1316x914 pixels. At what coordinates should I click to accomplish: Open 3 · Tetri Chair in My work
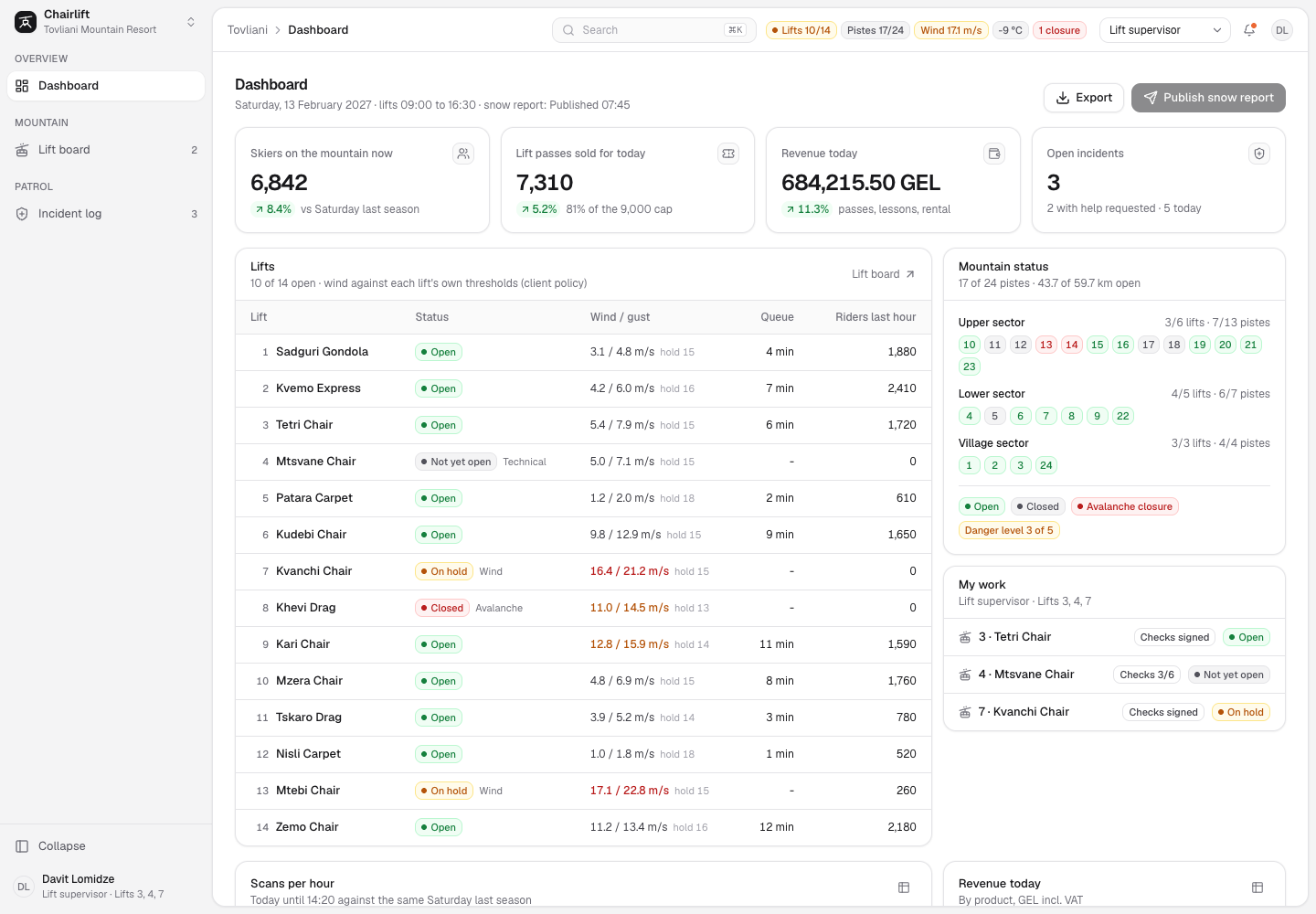(x=1114, y=637)
